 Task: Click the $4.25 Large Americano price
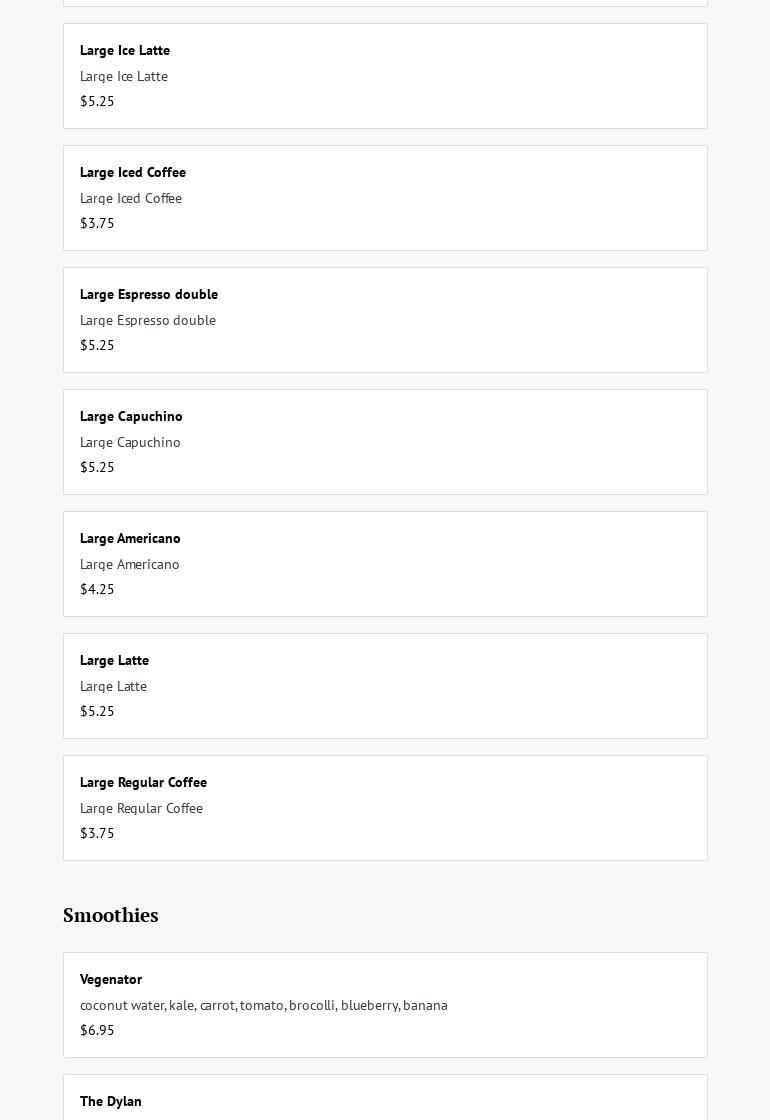[x=97, y=589]
